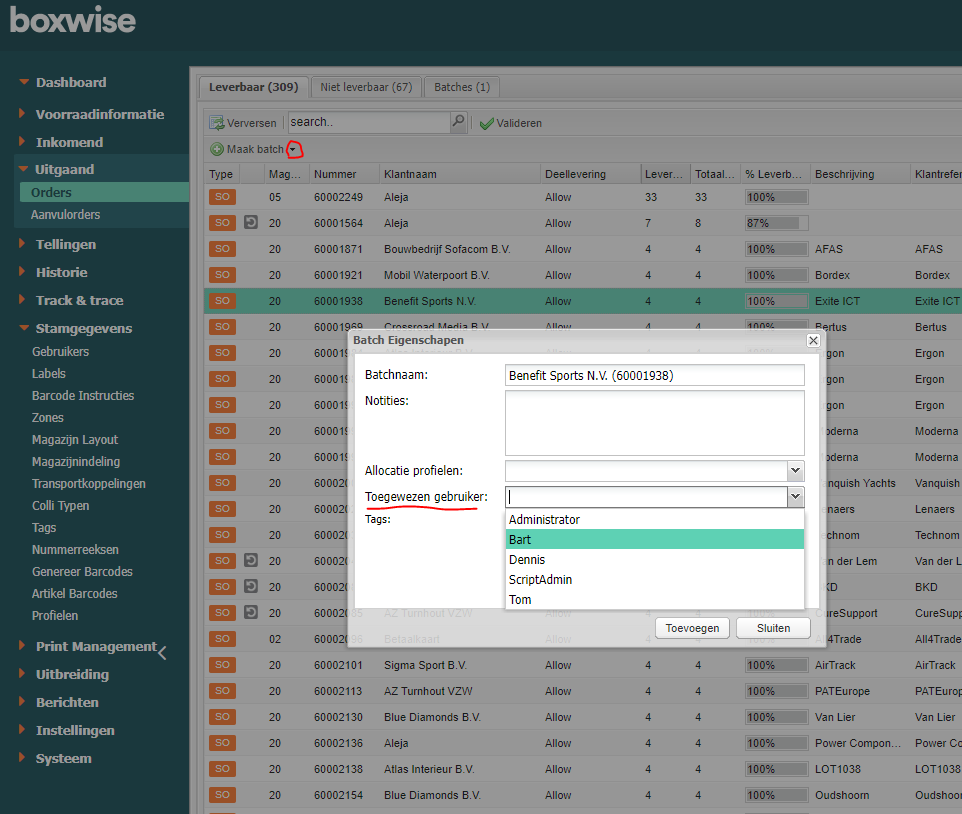Select Bart from the user list
The image size is (962, 814).
(x=654, y=540)
